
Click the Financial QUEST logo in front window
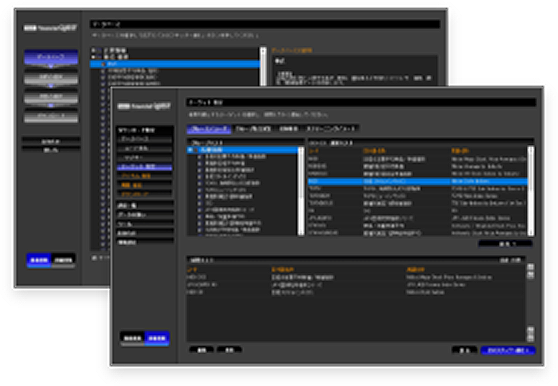click(x=144, y=106)
